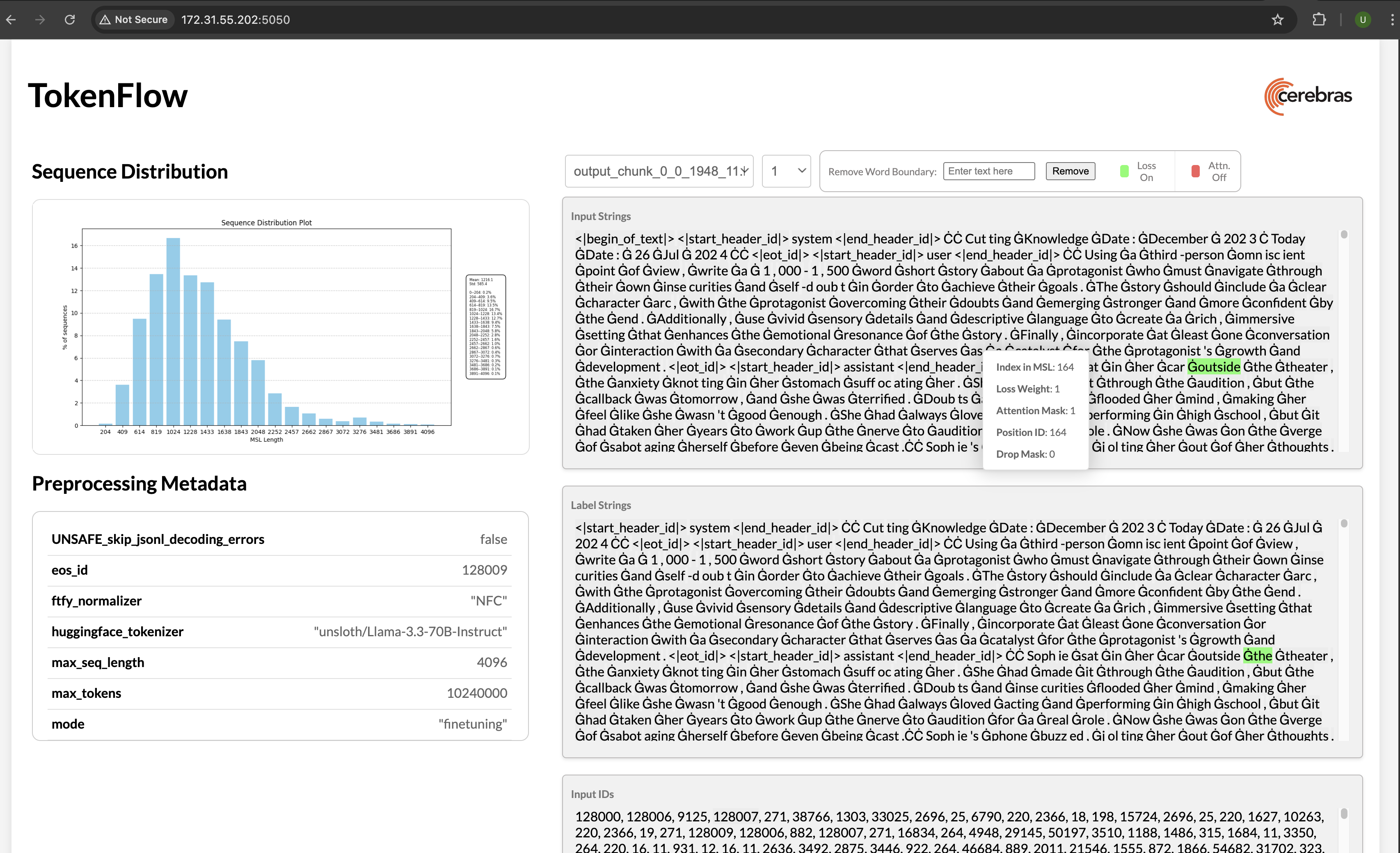Click the Sequence Distribution Plot image
This screenshot has height=853, width=1400.
click(266, 327)
